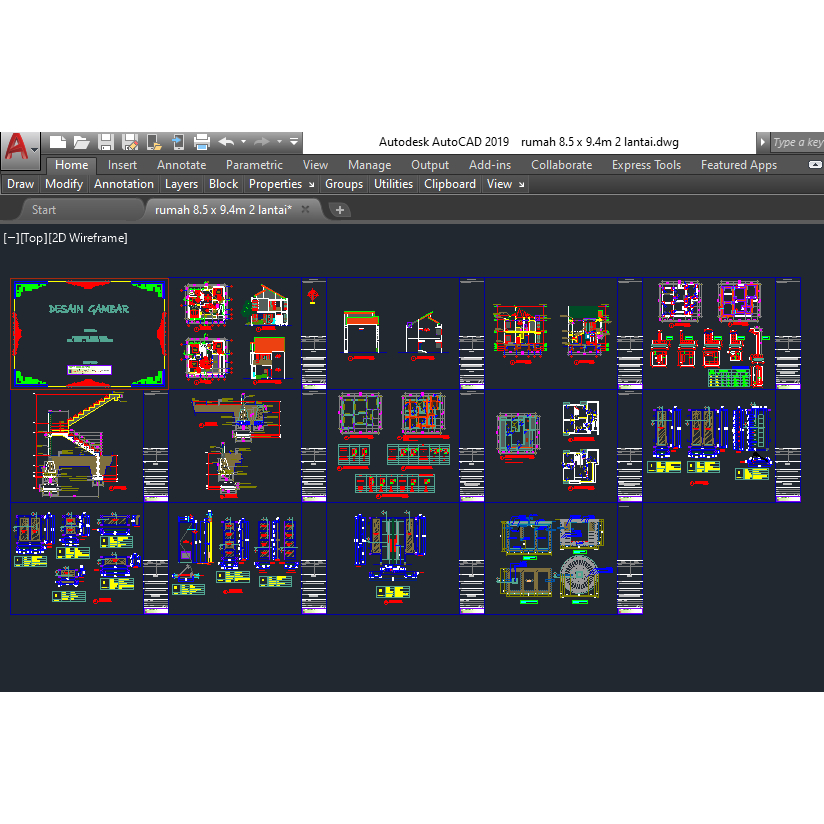
Task: Customize Quick Access Toolbar dropdown
Action: tap(294, 142)
